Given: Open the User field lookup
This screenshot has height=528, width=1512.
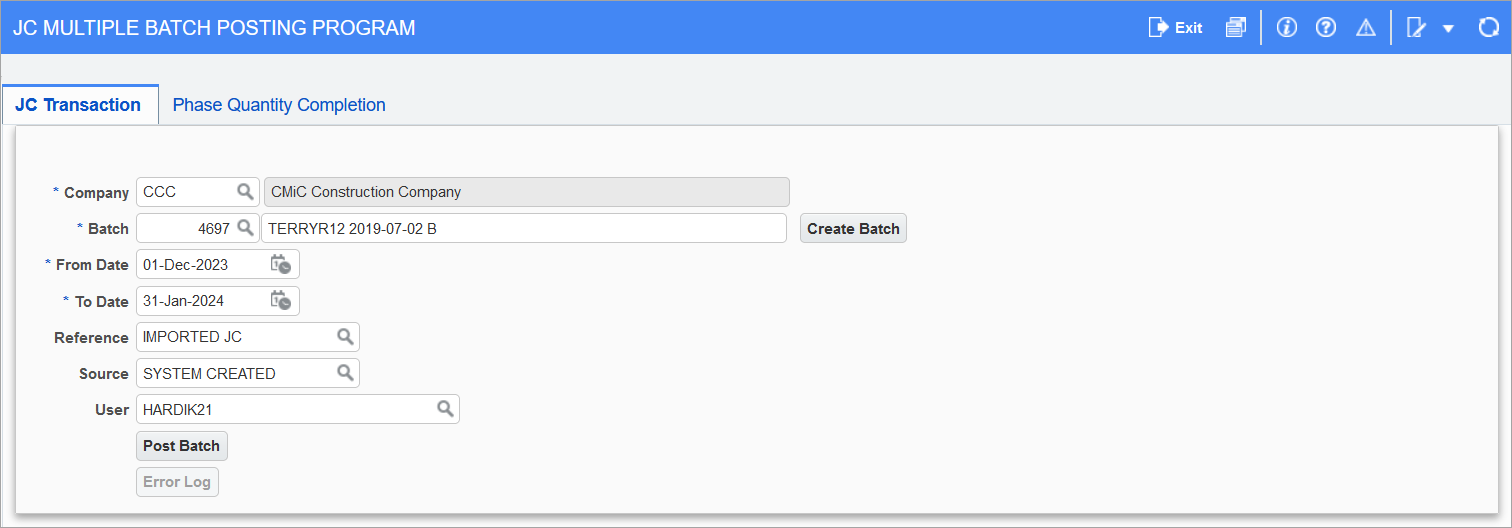Looking at the screenshot, I should (x=445, y=409).
